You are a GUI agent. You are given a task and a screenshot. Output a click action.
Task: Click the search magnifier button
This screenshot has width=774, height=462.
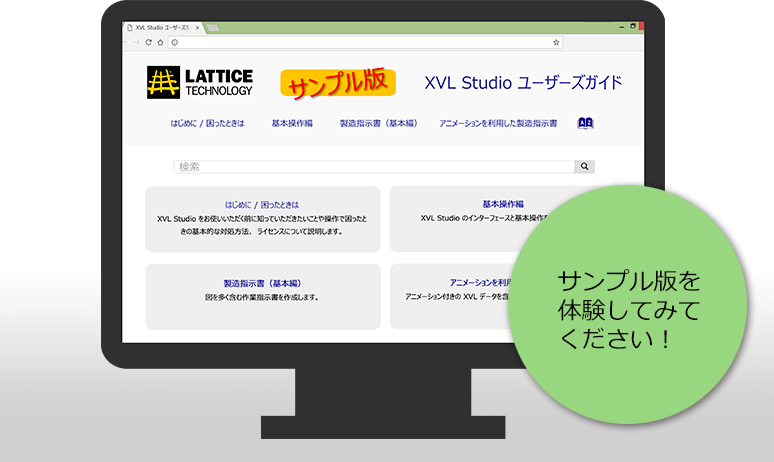pos(584,167)
